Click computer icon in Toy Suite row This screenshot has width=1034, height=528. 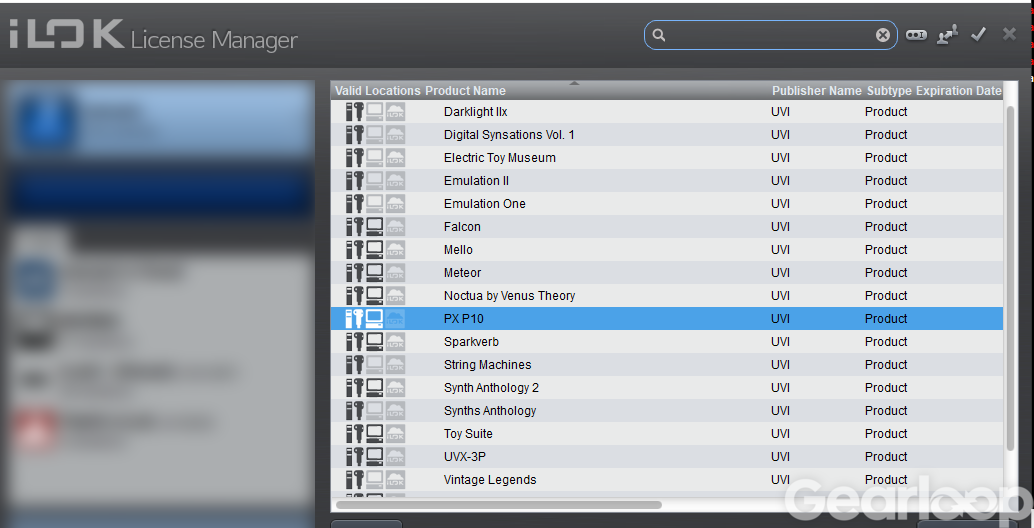click(x=375, y=434)
